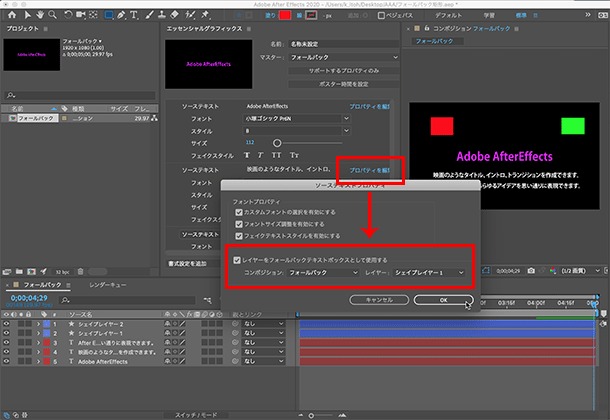Image resolution: width=610 pixels, height=420 pixels.
Task: Toggle フォントサイズ調整を有効にする checkbox
Action: point(239,224)
